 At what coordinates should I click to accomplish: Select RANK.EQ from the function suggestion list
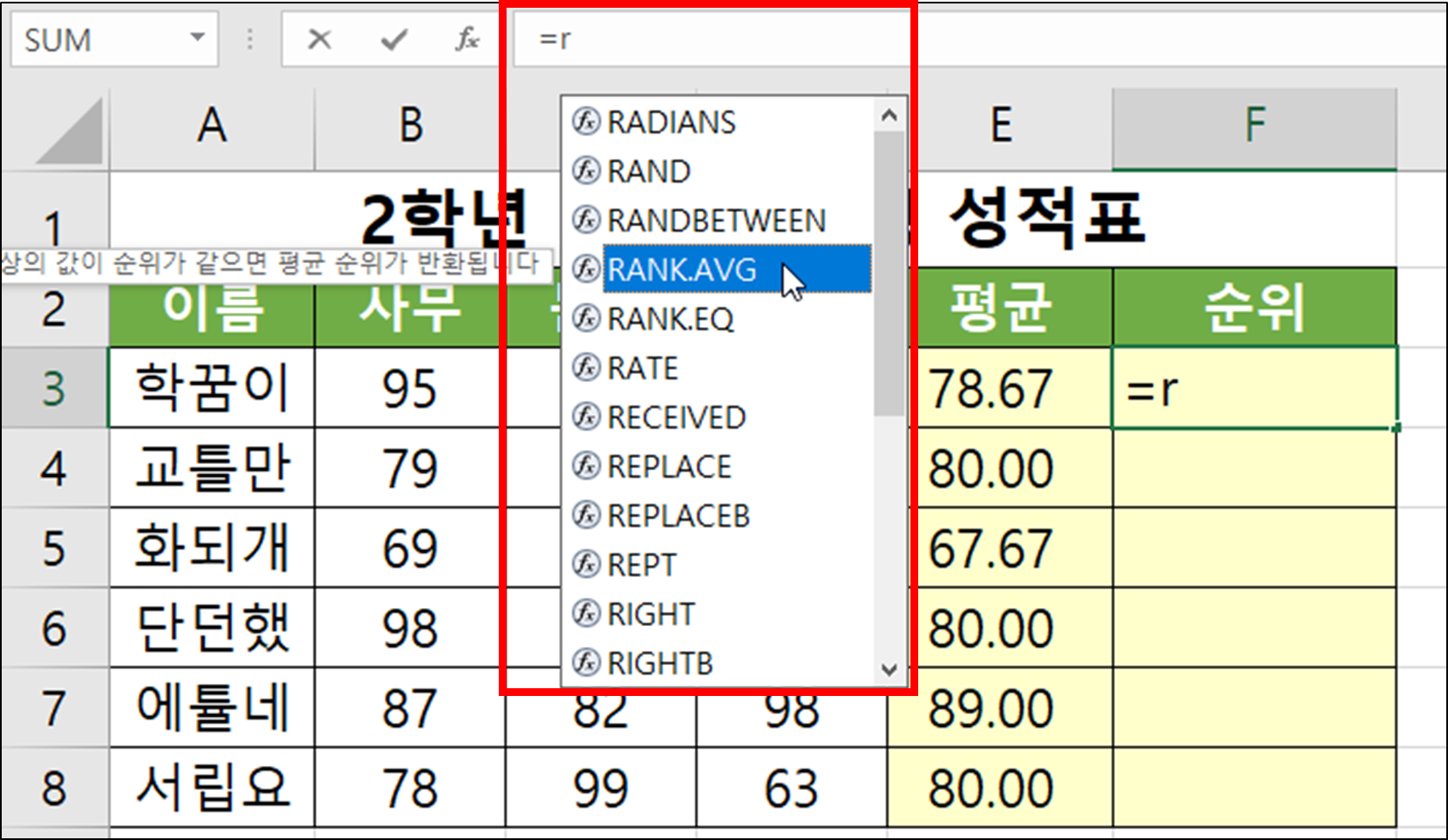tap(672, 319)
